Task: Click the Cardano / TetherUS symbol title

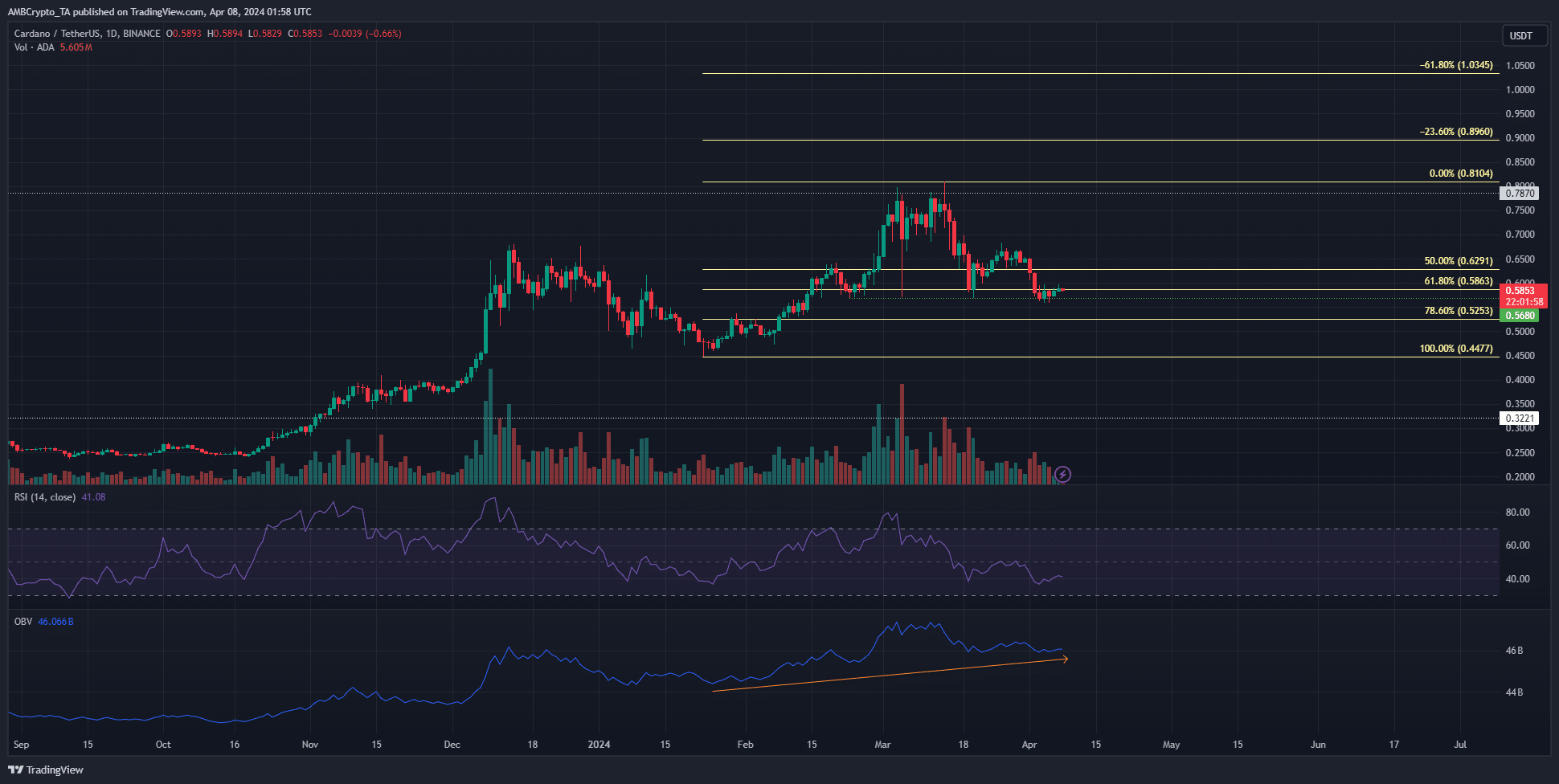Action: pos(87,34)
